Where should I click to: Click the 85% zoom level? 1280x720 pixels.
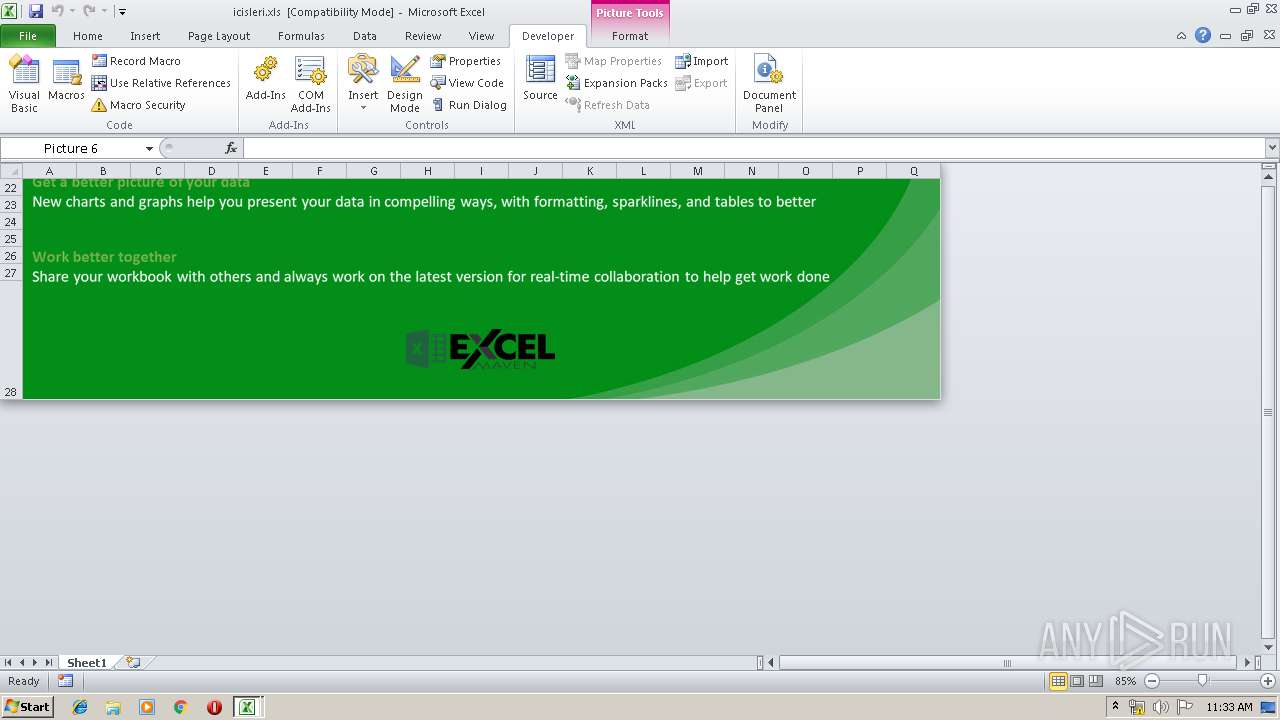1125,681
